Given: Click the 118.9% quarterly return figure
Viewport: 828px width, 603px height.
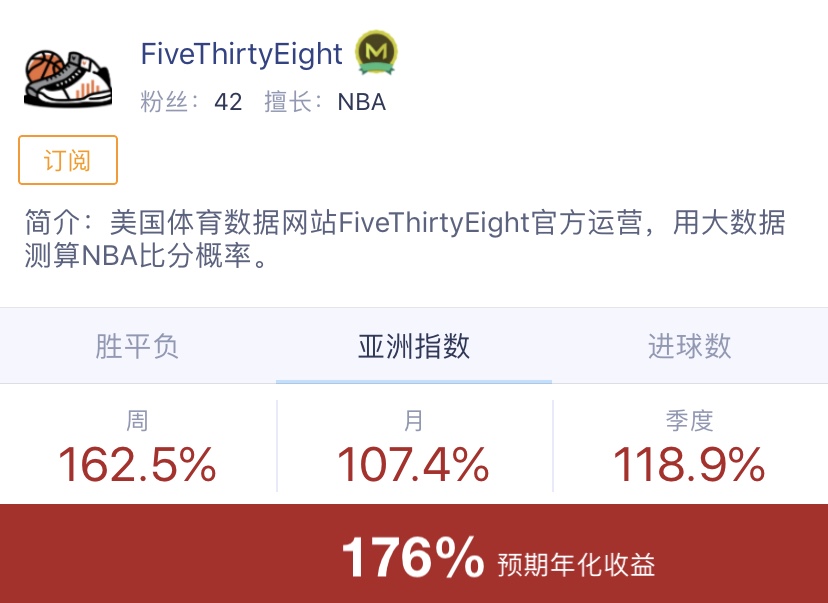Looking at the screenshot, I should coord(689,464).
